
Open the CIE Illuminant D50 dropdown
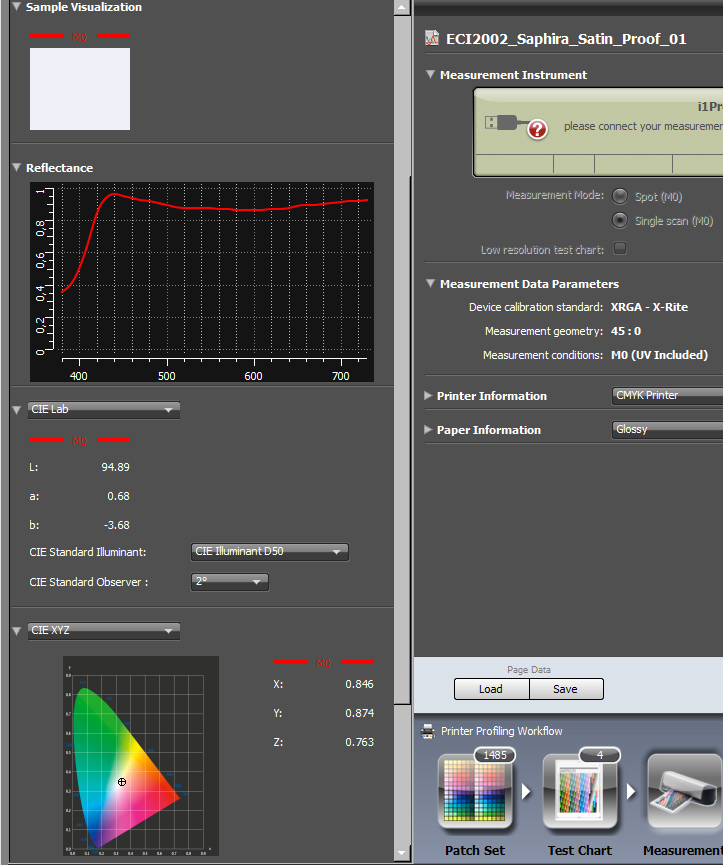pos(270,552)
